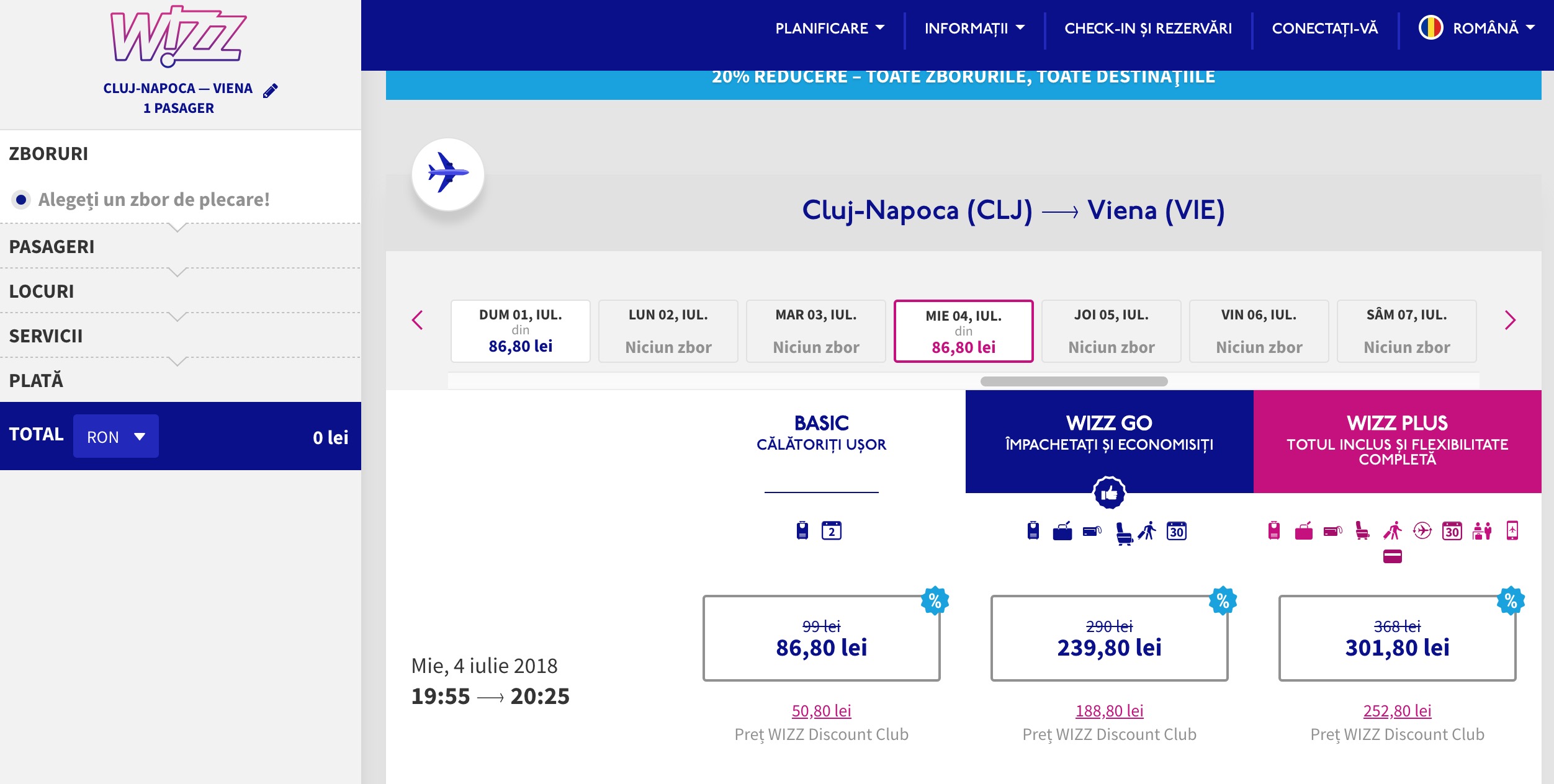Click the percent badge on Basic price
This screenshot has width=1554, height=784.
935,600
